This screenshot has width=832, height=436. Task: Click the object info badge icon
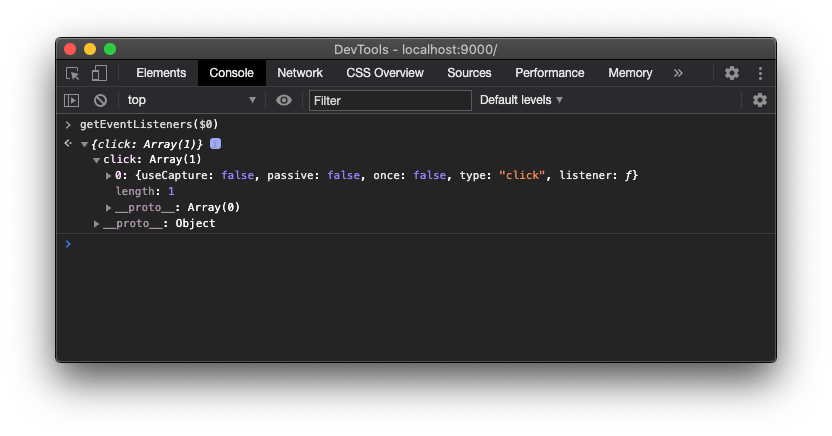click(x=215, y=144)
